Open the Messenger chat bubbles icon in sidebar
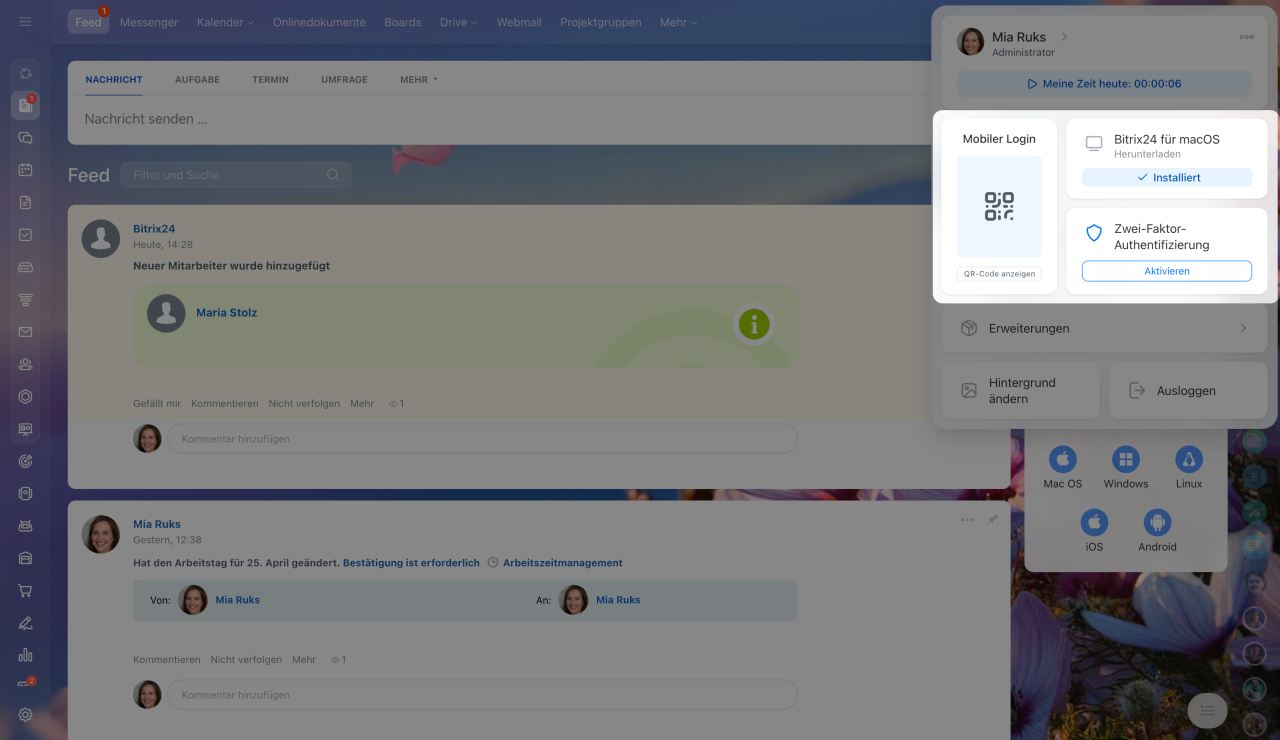The width and height of the screenshot is (1280, 740). [x=25, y=138]
